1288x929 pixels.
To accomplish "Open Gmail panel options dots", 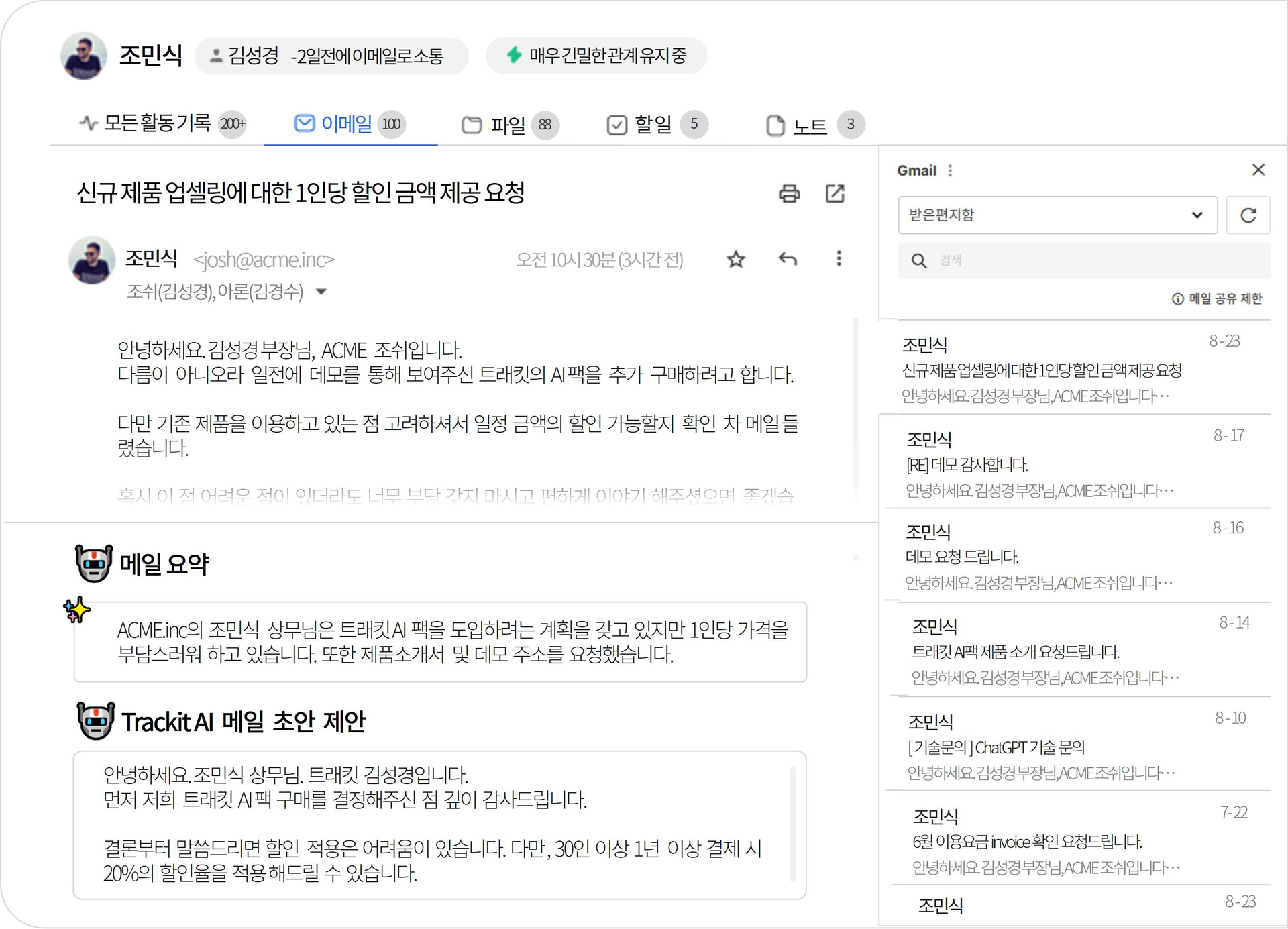I will pos(950,170).
